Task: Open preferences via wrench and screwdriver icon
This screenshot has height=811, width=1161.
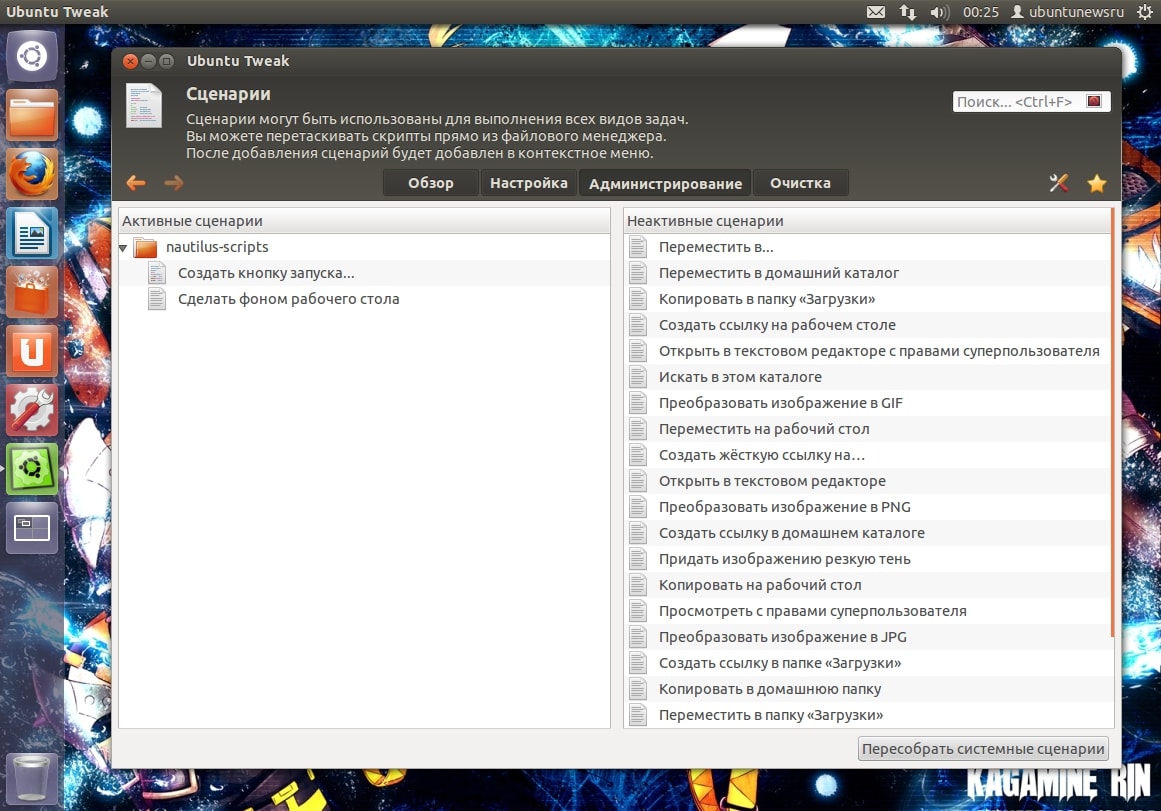Action: [1059, 183]
